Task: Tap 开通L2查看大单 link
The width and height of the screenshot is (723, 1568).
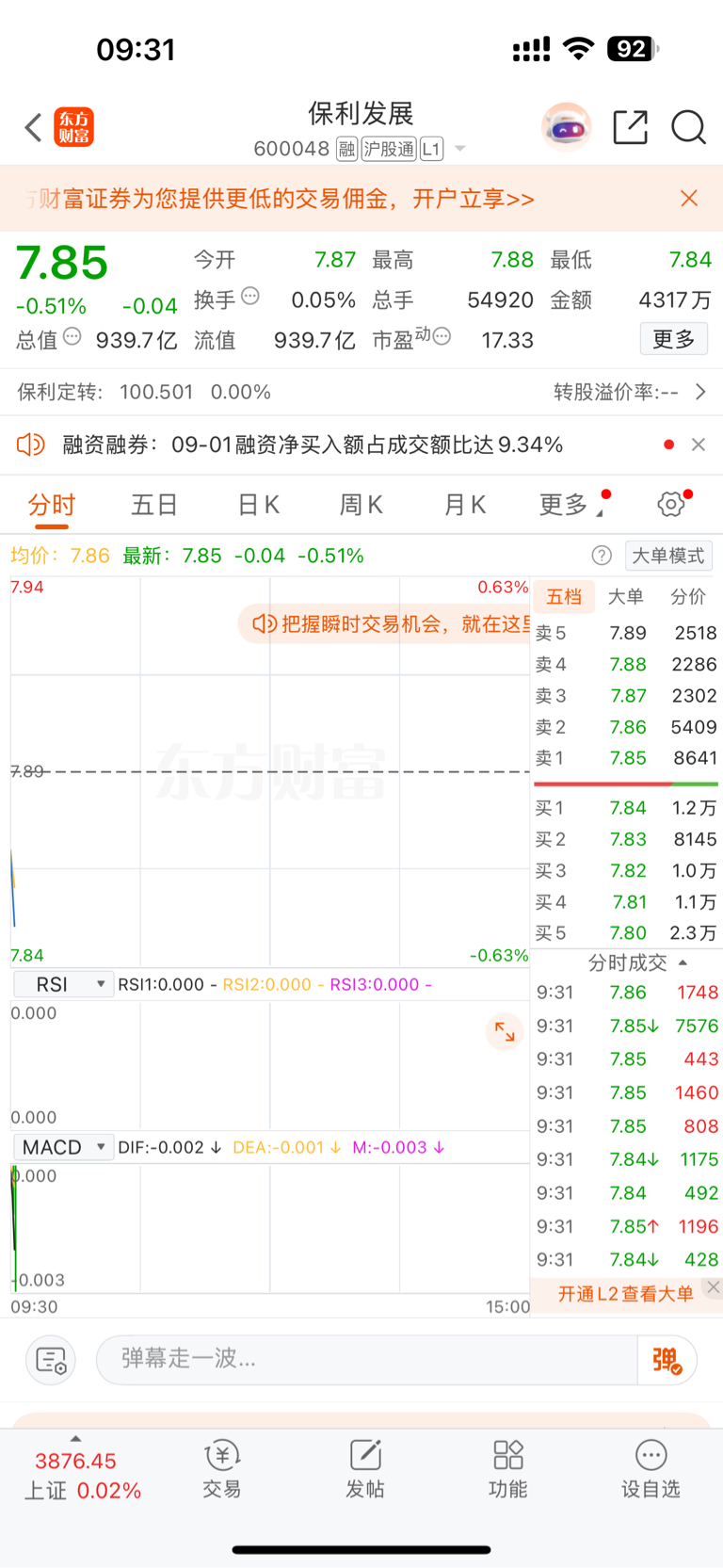Action: click(626, 1294)
